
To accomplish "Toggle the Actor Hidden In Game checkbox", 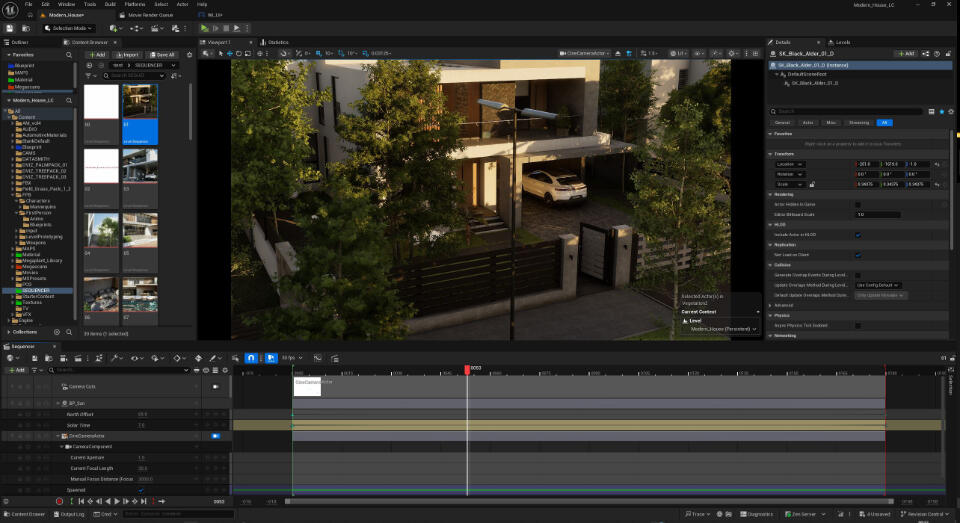I will 857,205.
